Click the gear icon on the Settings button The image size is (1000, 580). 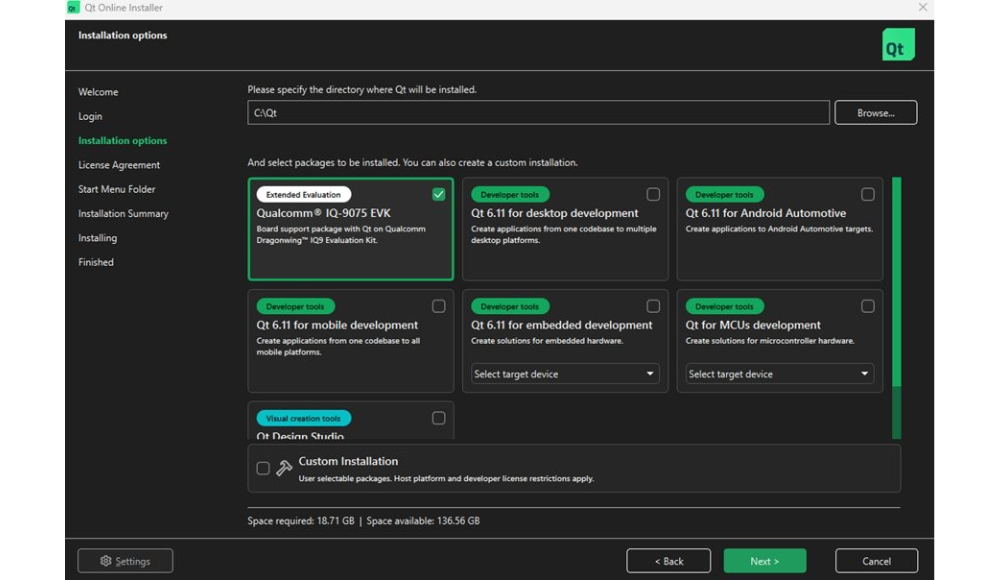tap(106, 561)
